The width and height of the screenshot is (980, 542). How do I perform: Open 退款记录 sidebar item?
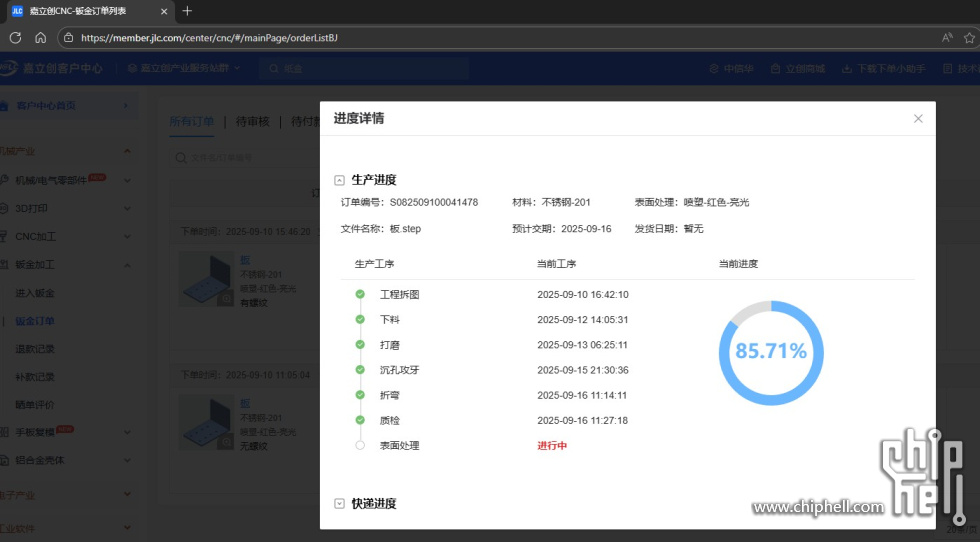point(35,349)
